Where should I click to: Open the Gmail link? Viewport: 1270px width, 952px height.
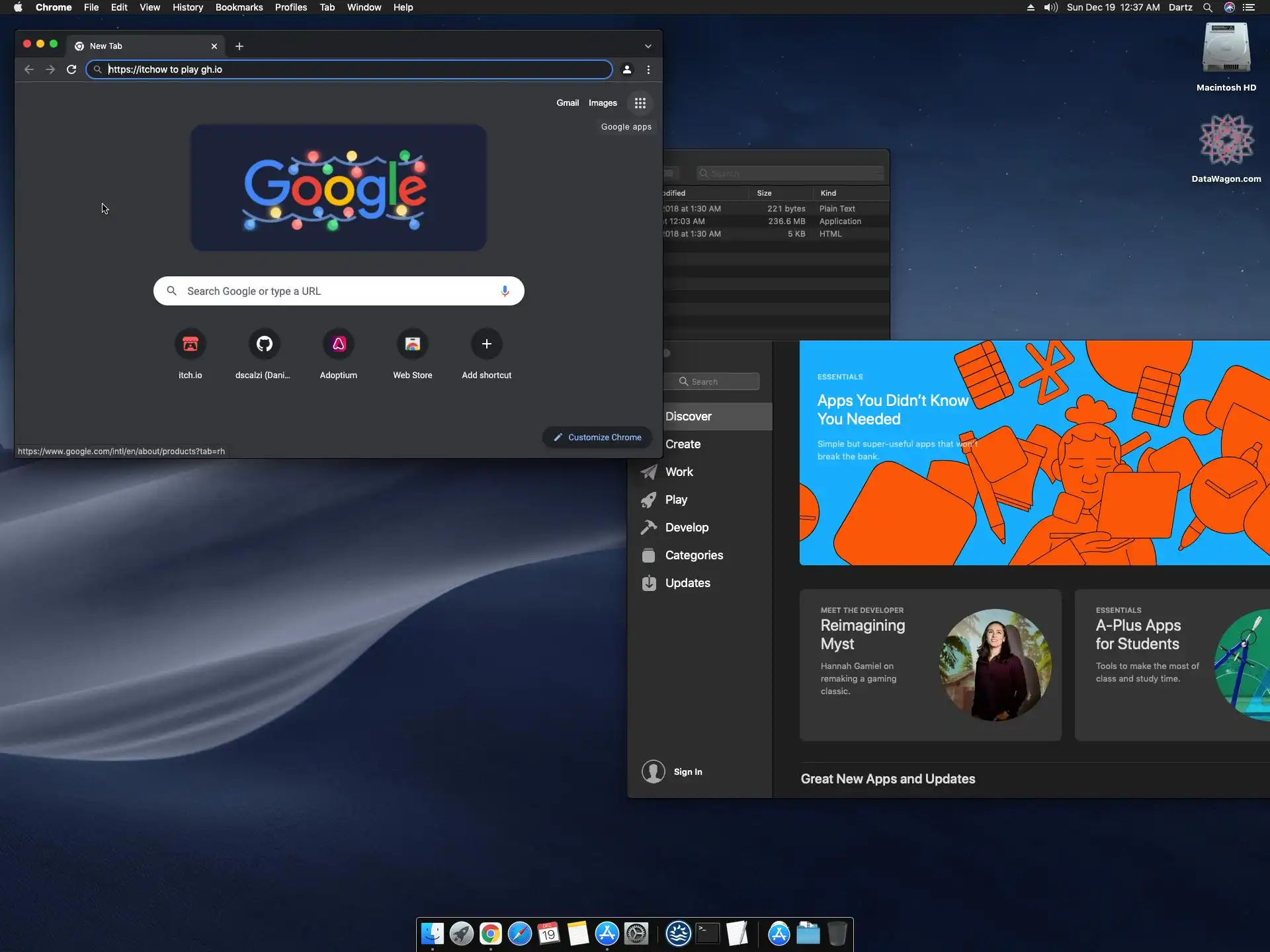click(567, 103)
